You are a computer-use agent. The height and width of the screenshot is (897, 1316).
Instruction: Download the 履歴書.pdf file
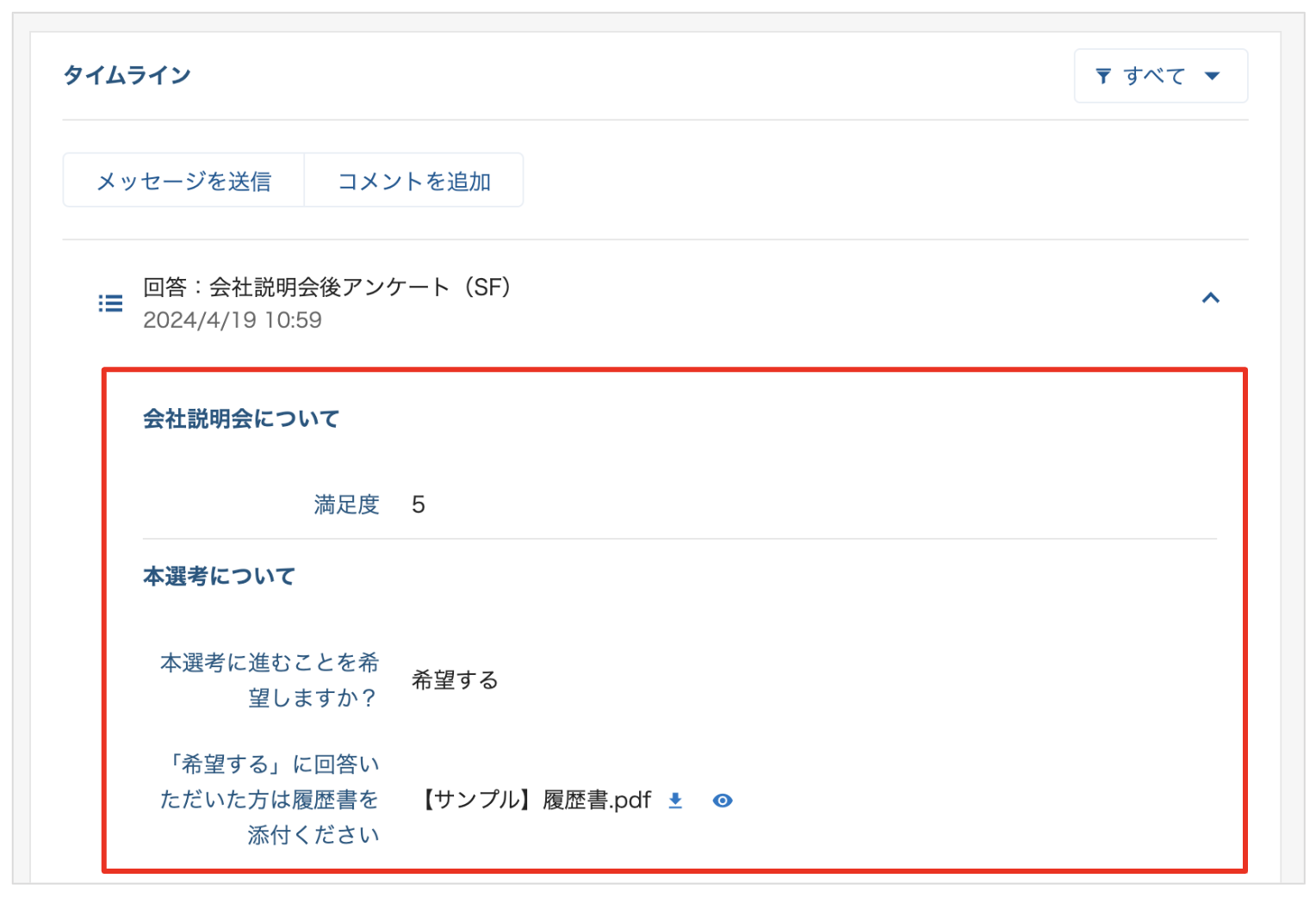coord(675,801)
